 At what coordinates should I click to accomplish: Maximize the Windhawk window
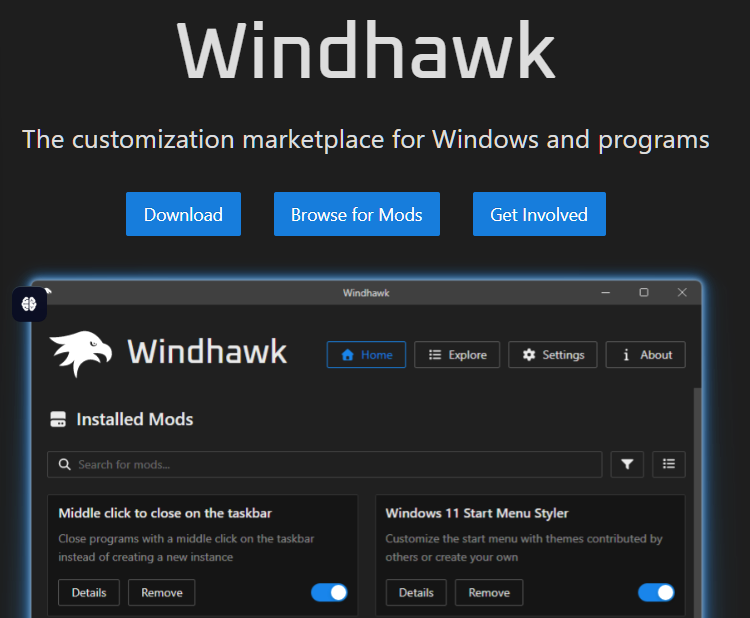[644, 292]
